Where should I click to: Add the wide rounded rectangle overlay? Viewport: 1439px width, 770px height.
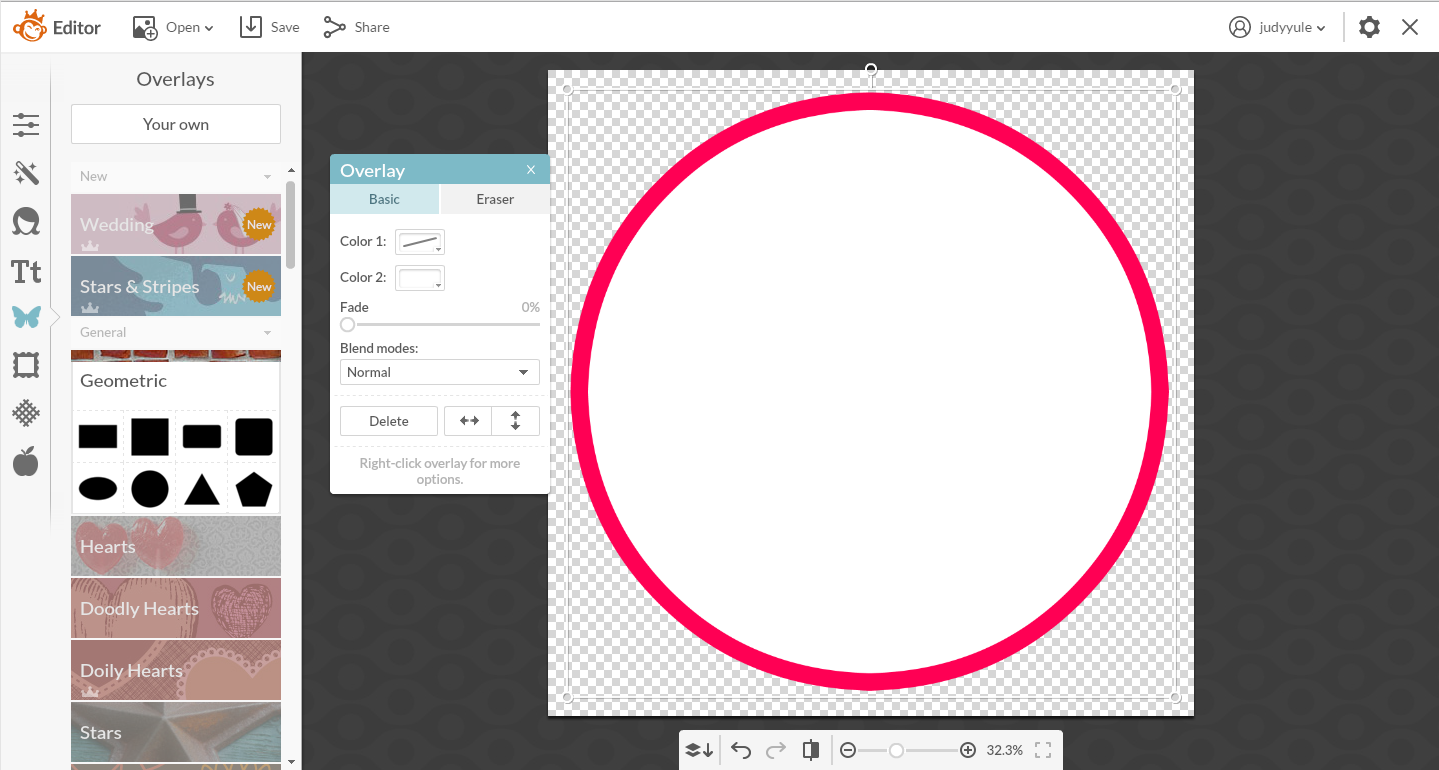tap(202, 437)
